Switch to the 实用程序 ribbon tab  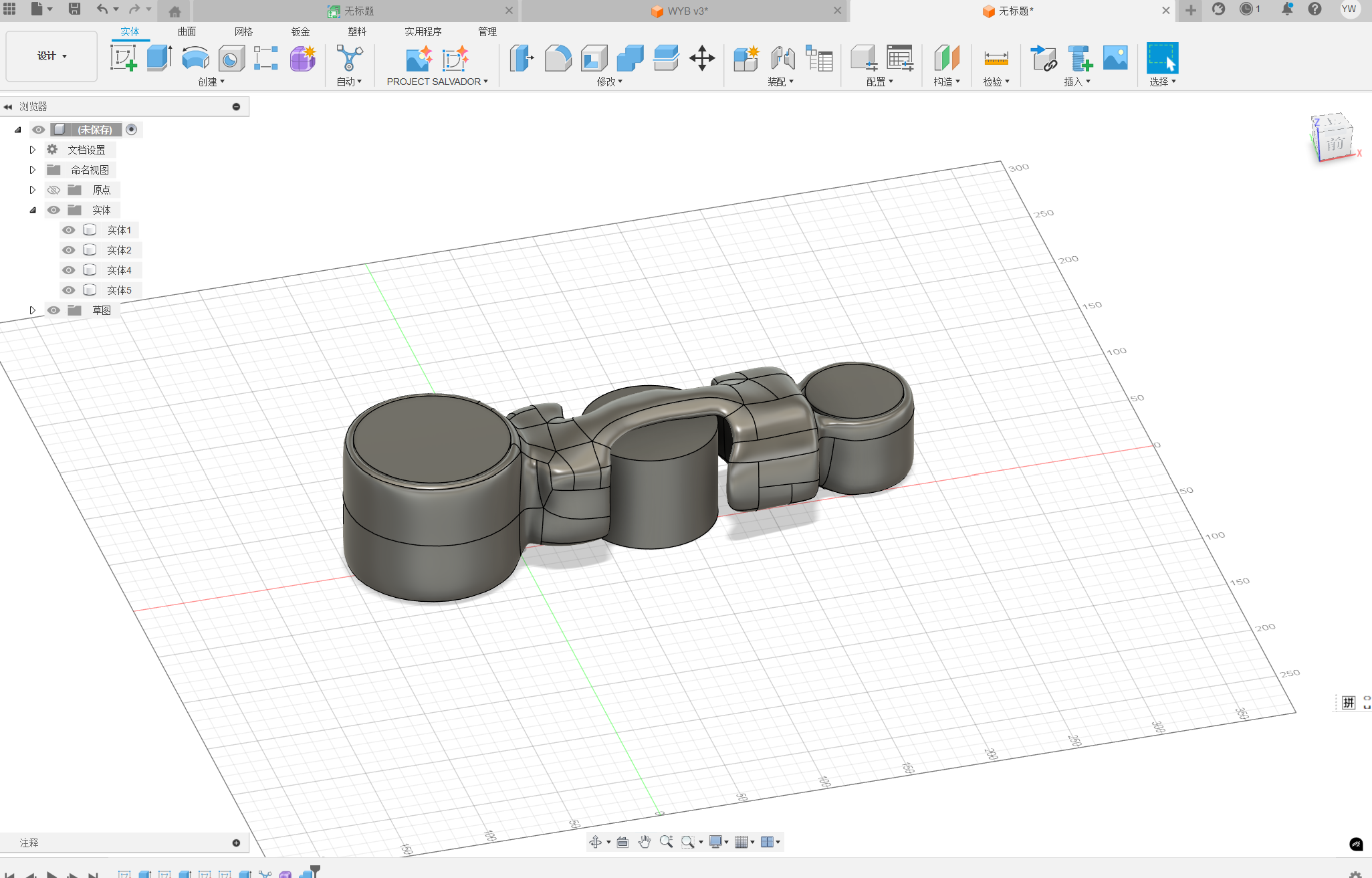click(423, 31)
